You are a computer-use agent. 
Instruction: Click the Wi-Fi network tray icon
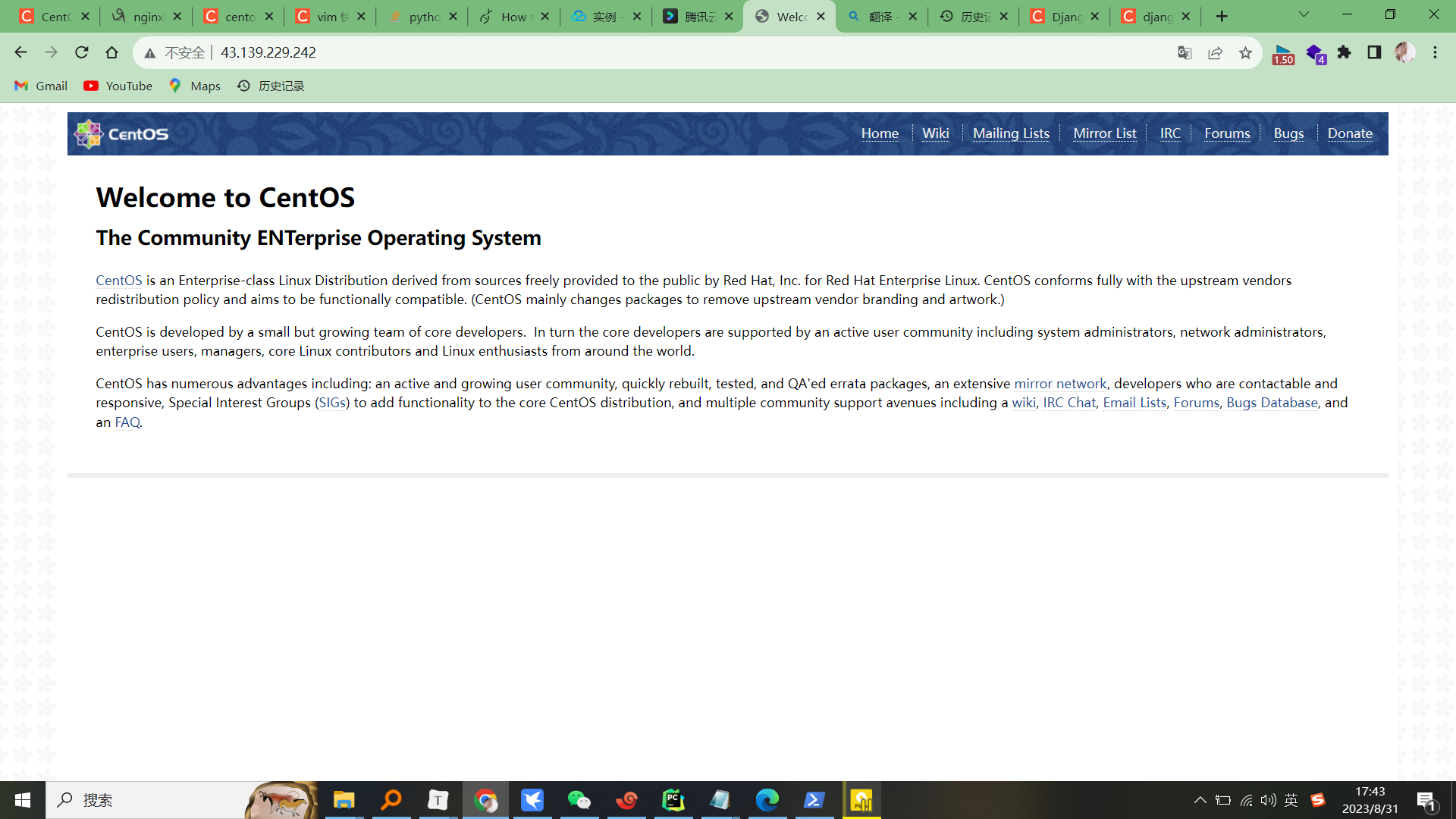(1246, 800)
